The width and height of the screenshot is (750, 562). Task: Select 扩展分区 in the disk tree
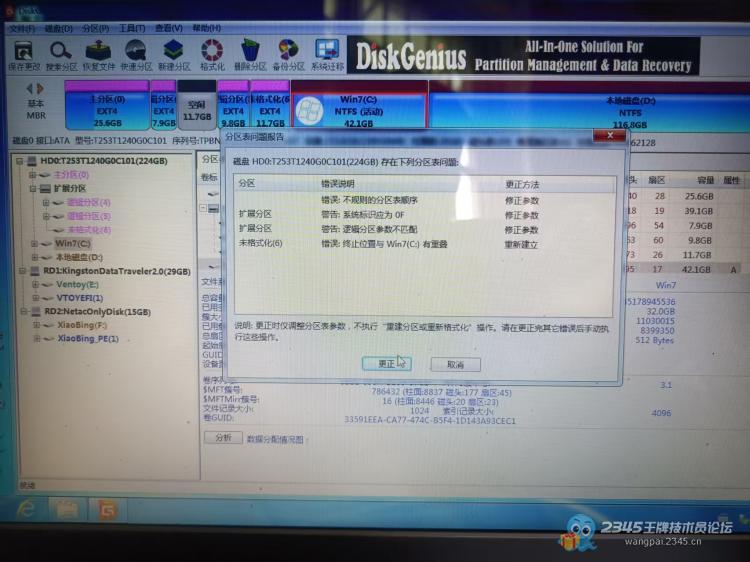[x=70, y=189]
